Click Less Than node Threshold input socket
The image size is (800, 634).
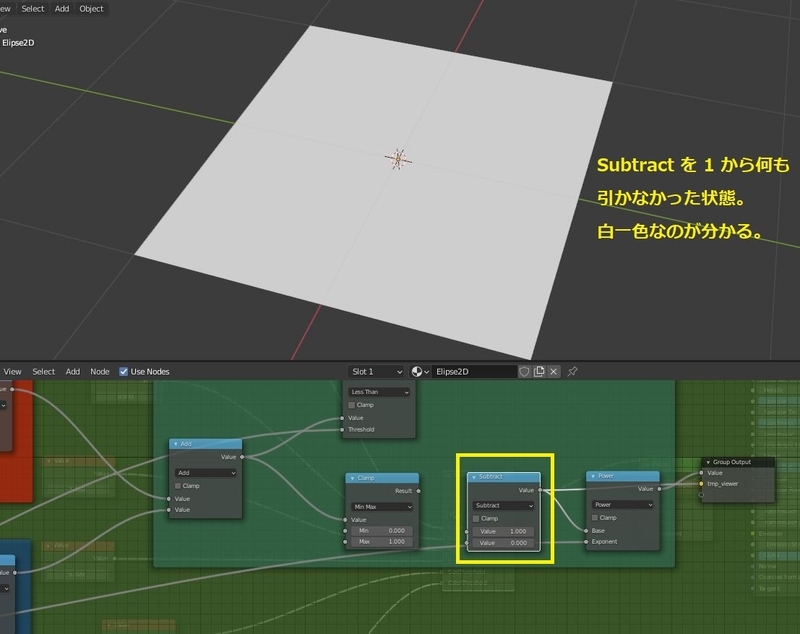(x=342, y=430)
